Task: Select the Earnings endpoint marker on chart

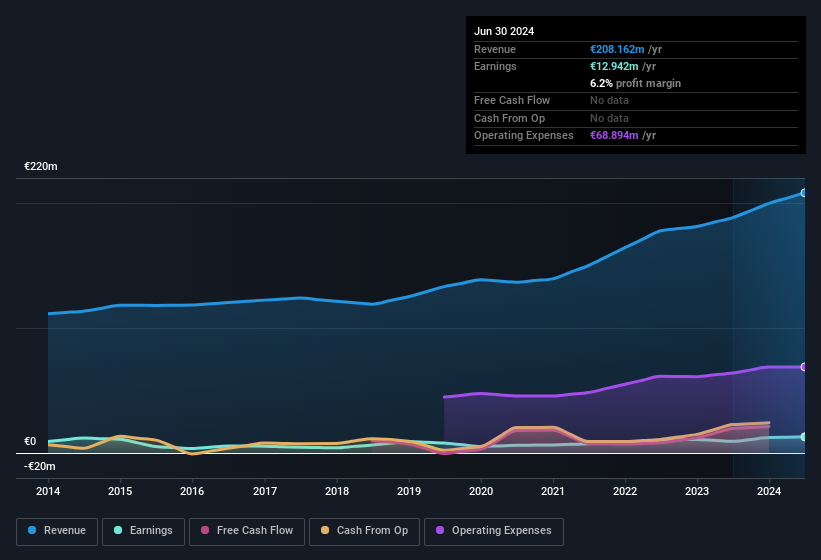Action: 804,436
